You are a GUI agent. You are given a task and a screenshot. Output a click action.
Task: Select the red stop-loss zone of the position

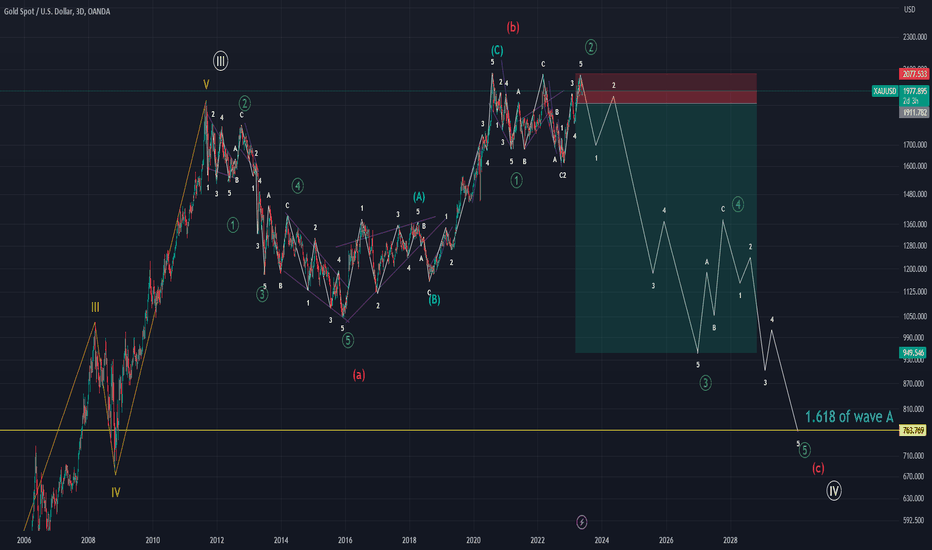[666, 88]
